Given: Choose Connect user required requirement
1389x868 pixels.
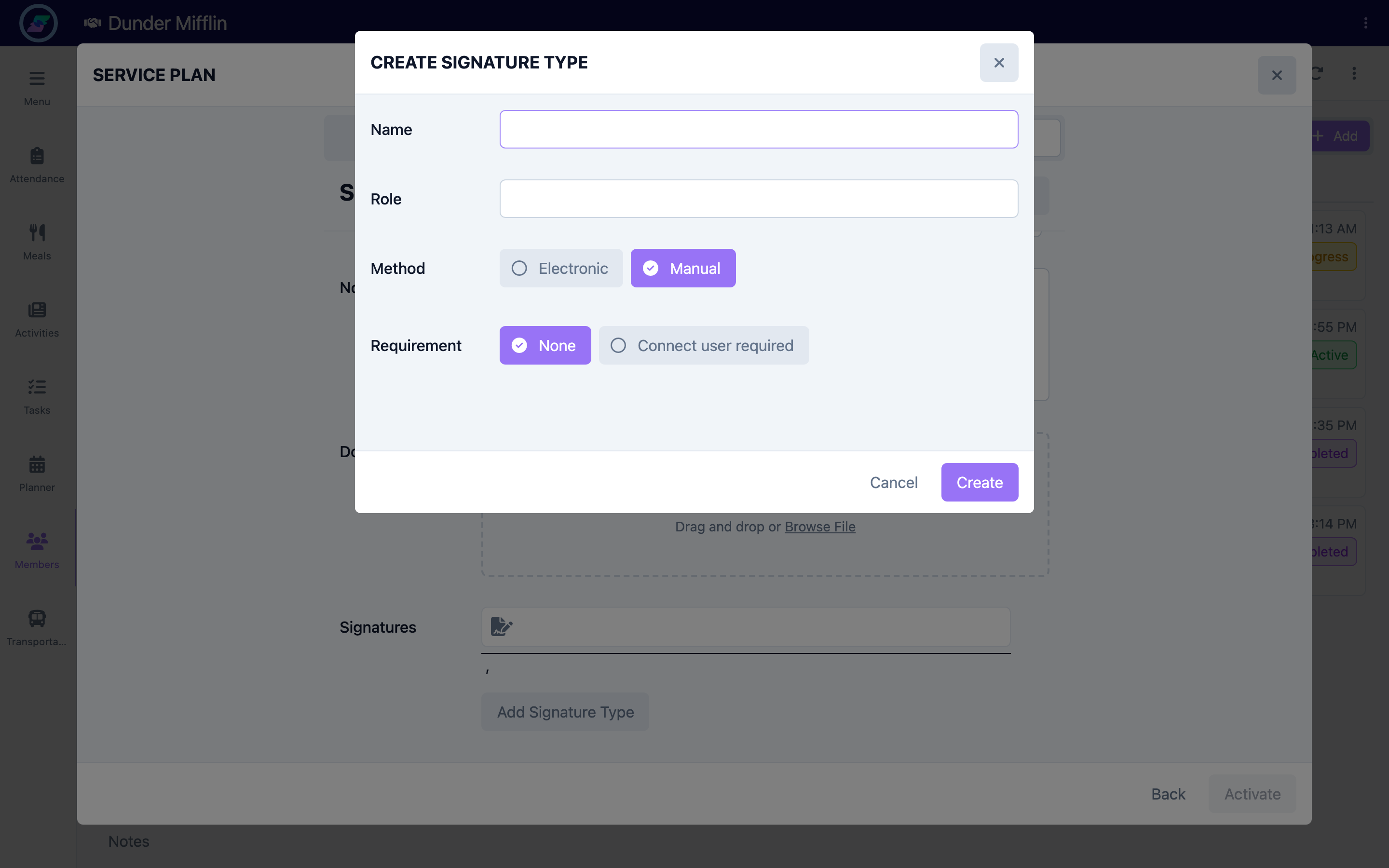Looking at the screenshot, I should coord(704,345).
